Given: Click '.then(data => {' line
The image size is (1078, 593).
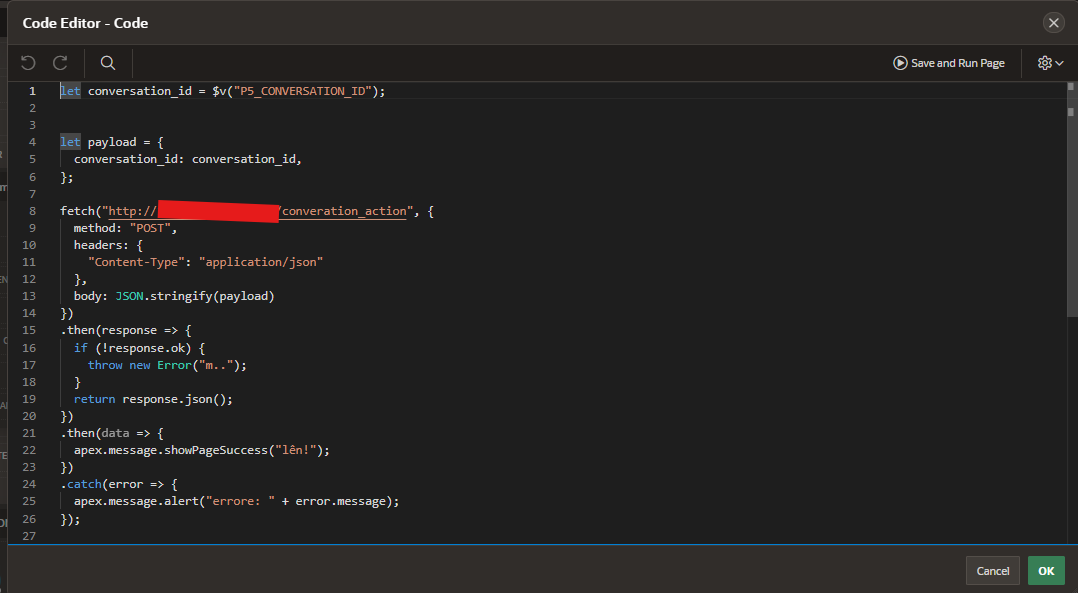Looking at the screenshot, I should (x=112, y=433).
